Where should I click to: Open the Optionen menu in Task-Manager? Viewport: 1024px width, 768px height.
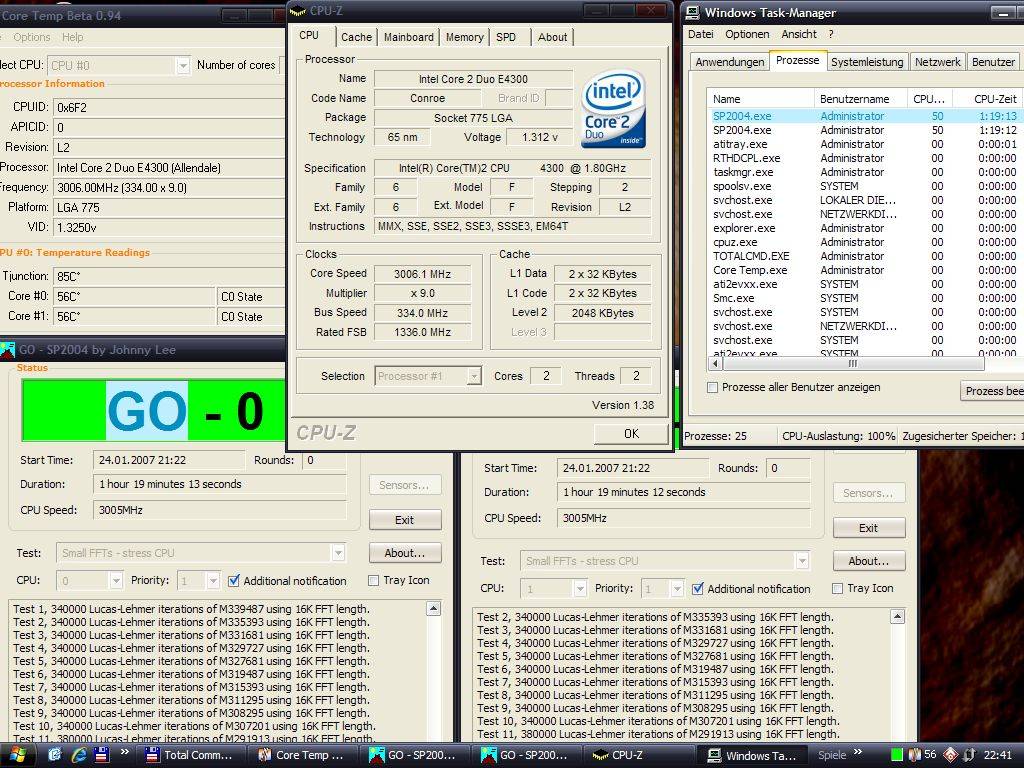[747, 34]
